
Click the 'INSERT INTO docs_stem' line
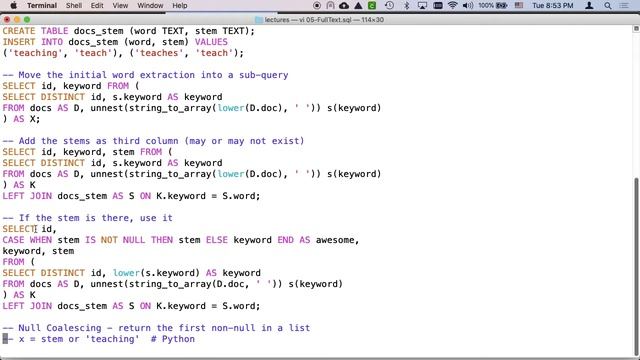tap(115, 42)
